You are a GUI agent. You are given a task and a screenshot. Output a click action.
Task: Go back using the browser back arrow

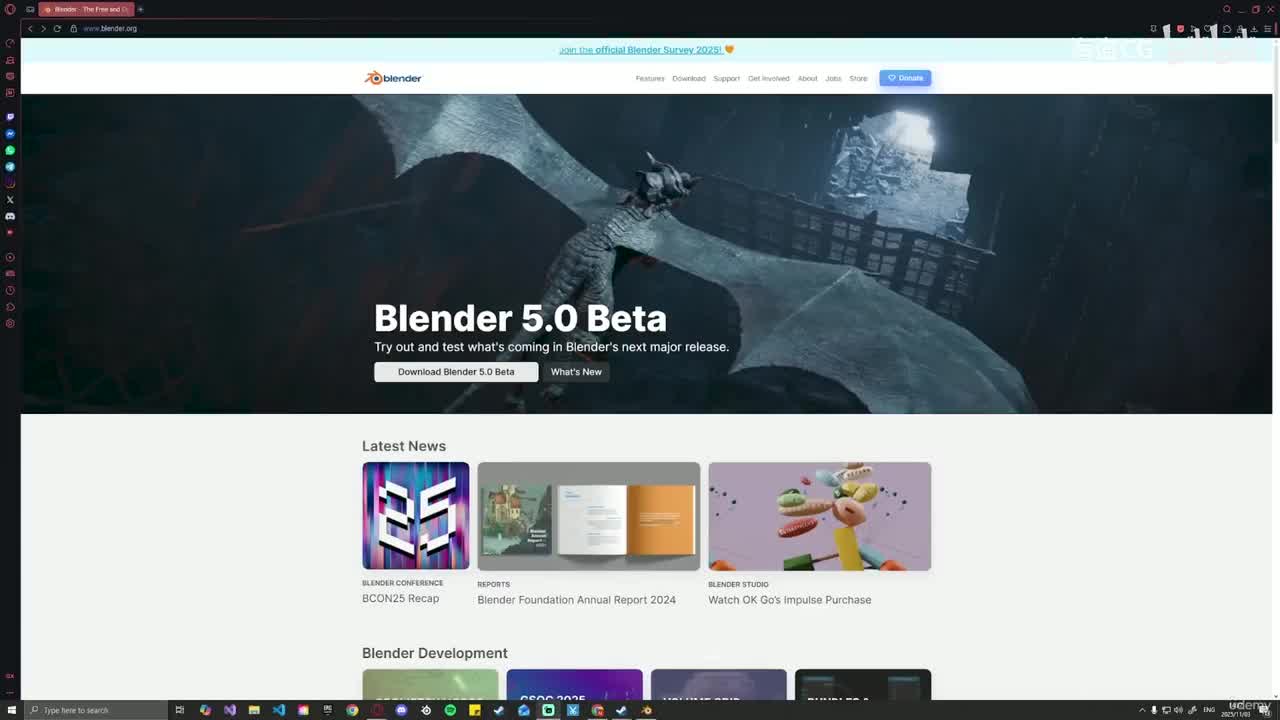30,29
